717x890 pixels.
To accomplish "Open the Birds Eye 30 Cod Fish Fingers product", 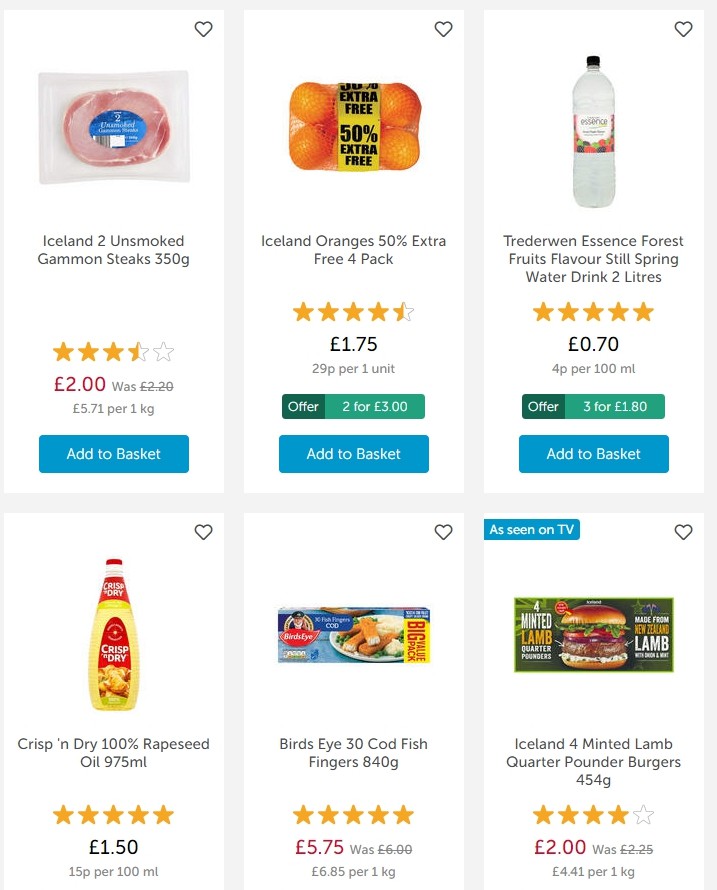I will point(353,754).
